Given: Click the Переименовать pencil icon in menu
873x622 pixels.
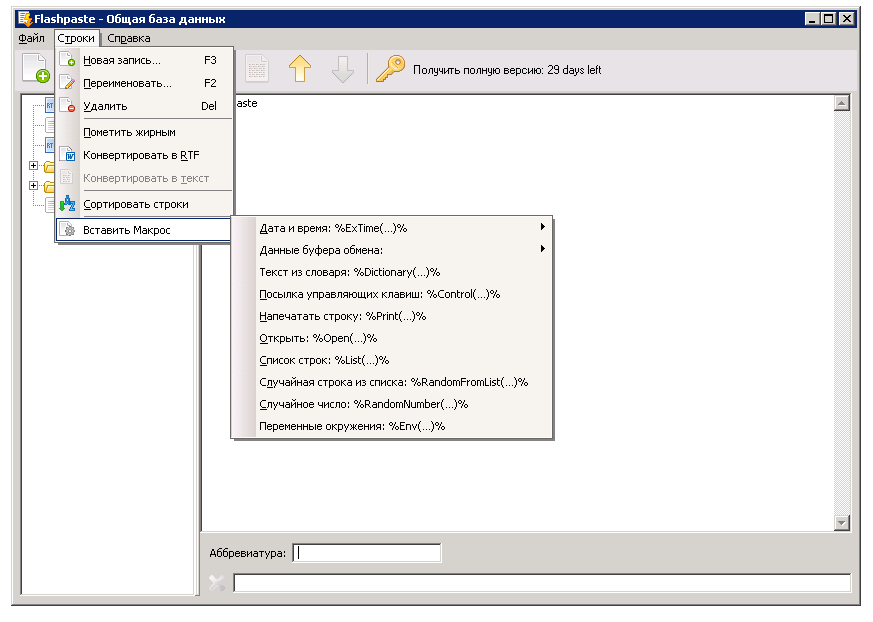Looking at the screenshot, I should click(67, 82).
